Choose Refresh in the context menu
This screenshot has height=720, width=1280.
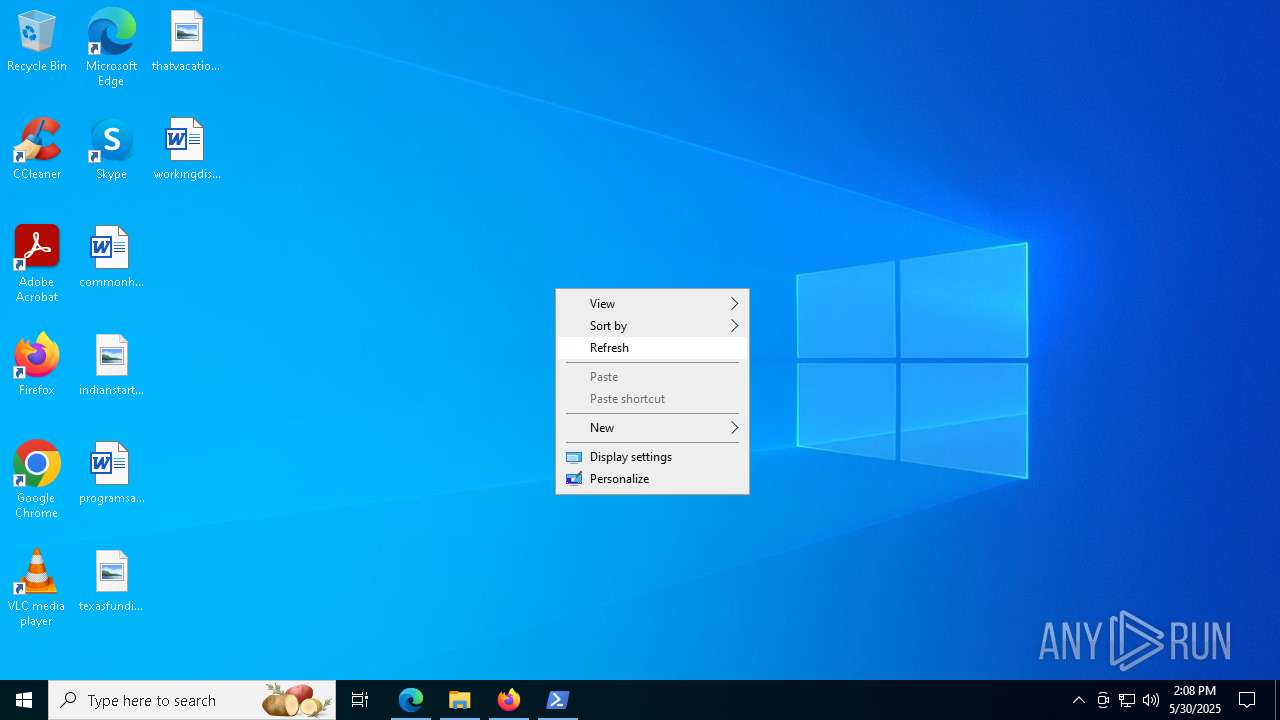pyautogui.click(x=652, y=348)
